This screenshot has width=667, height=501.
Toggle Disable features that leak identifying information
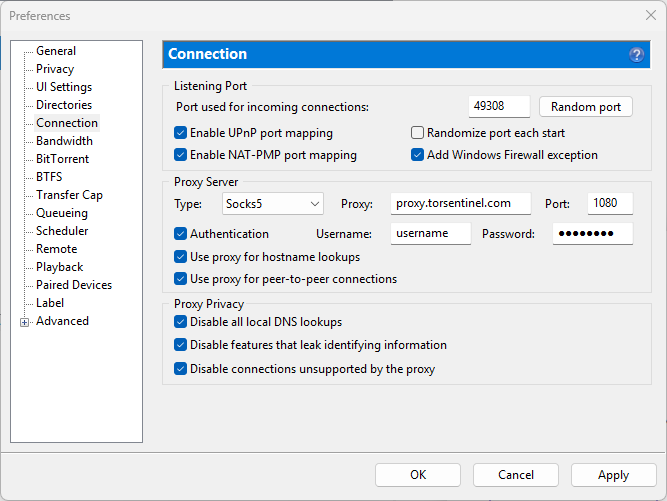[180, 344]
